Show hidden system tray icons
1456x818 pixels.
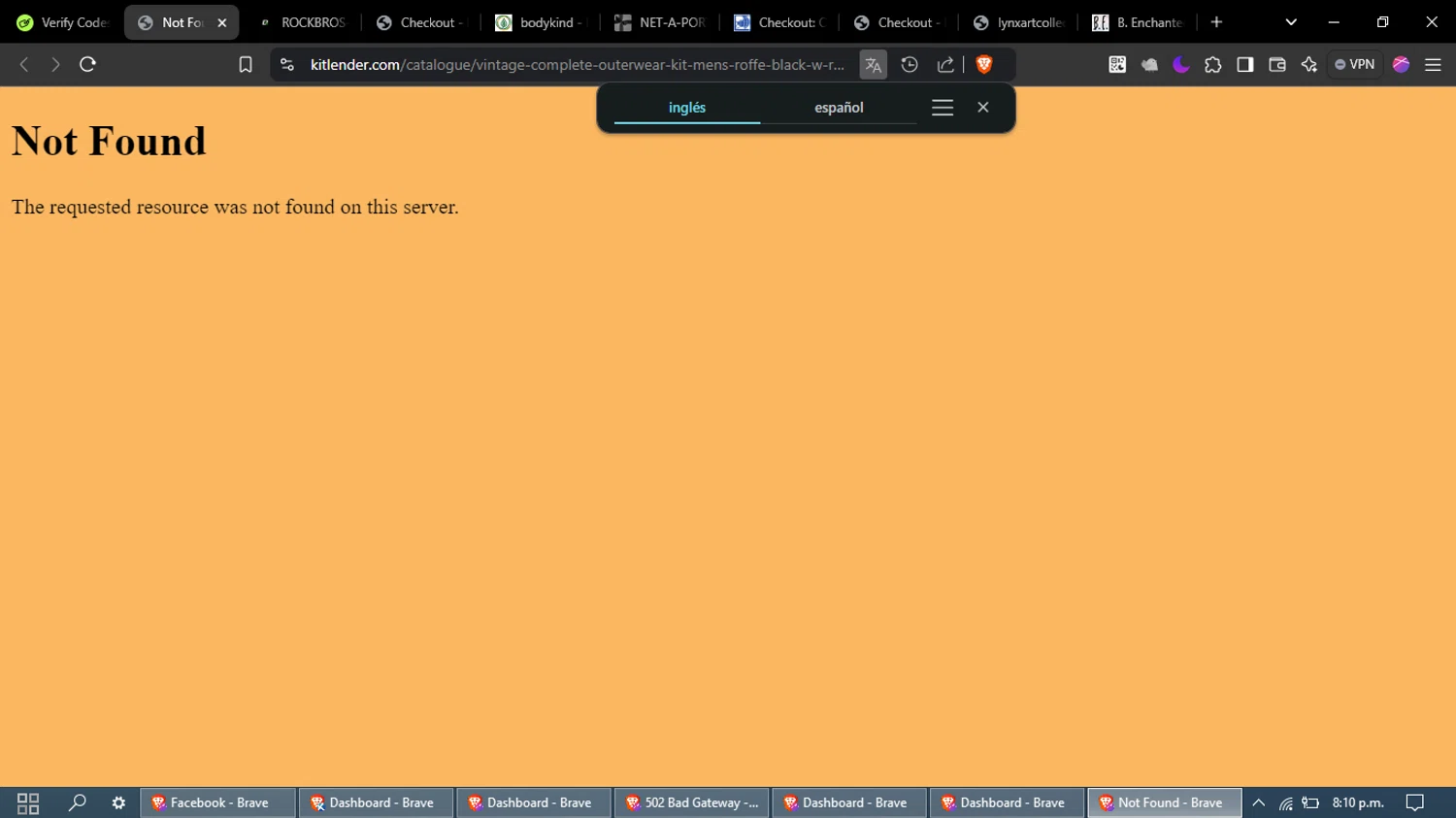(x=1259, y=802)
